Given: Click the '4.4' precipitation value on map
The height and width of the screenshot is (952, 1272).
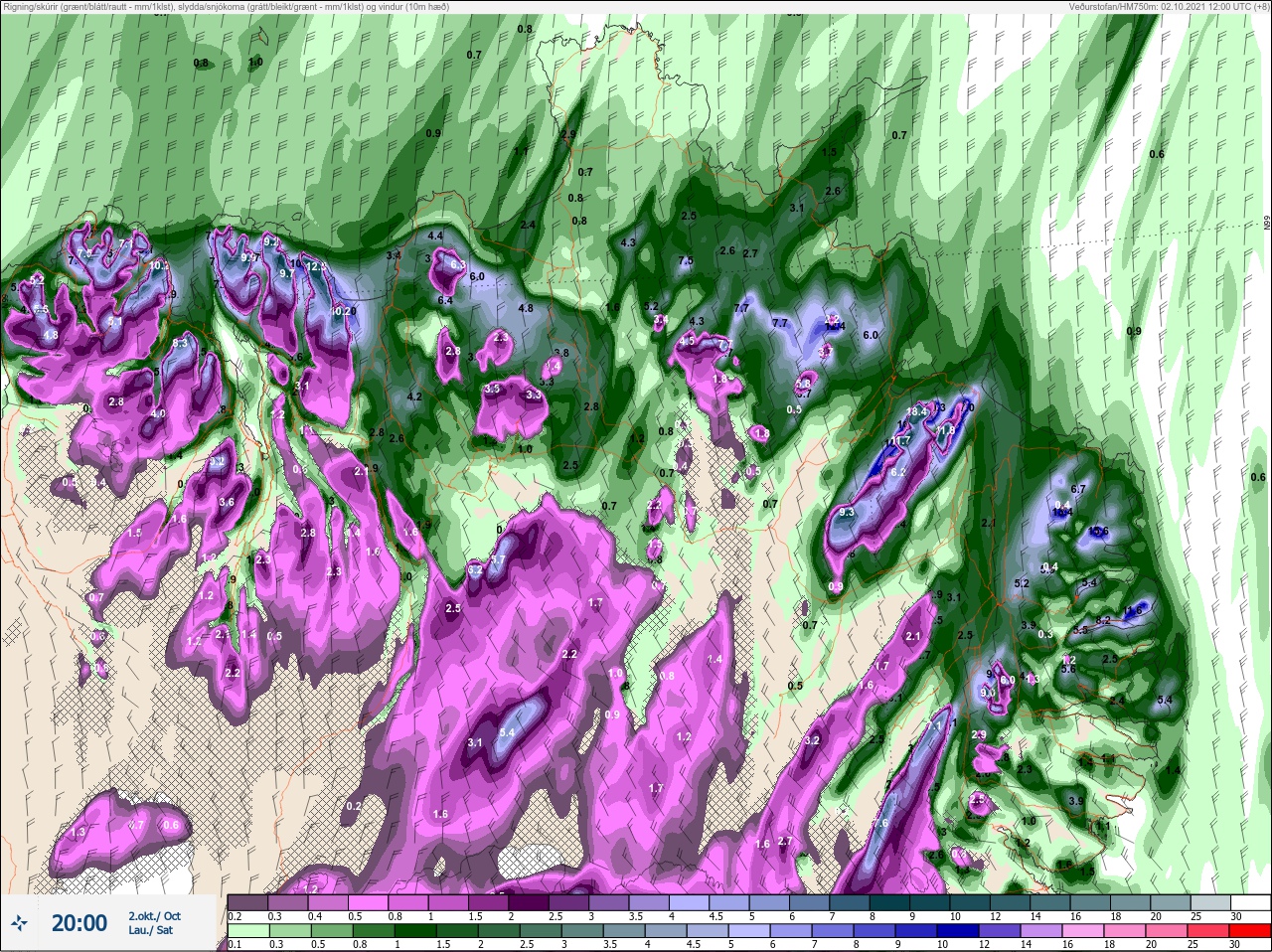Looking at the screenshot, I should [x=435, y=236].
